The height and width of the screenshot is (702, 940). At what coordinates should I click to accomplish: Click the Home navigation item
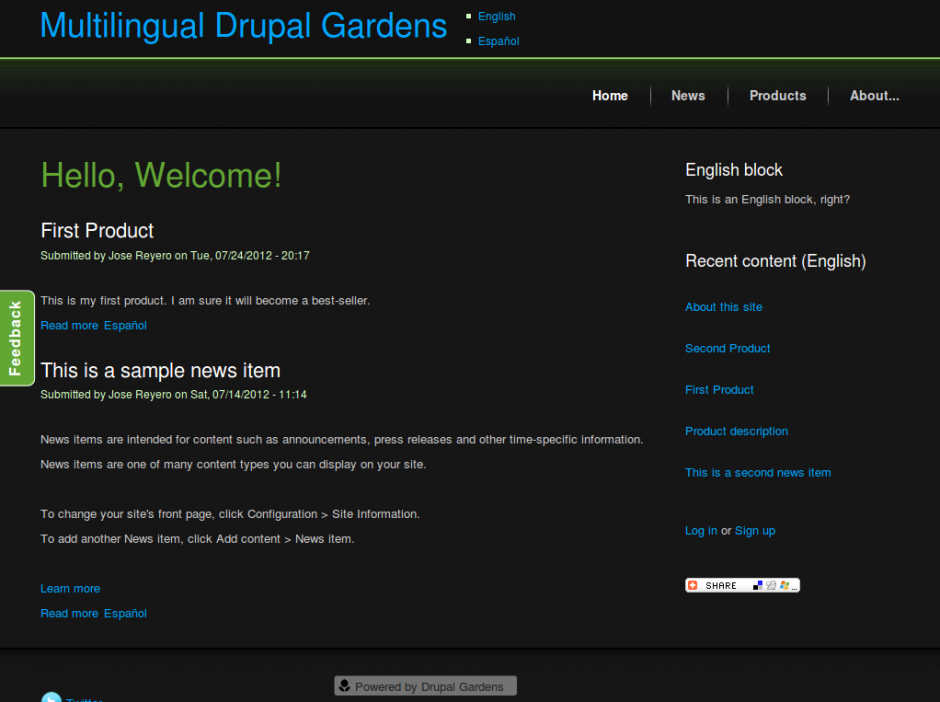pos(610,96)
